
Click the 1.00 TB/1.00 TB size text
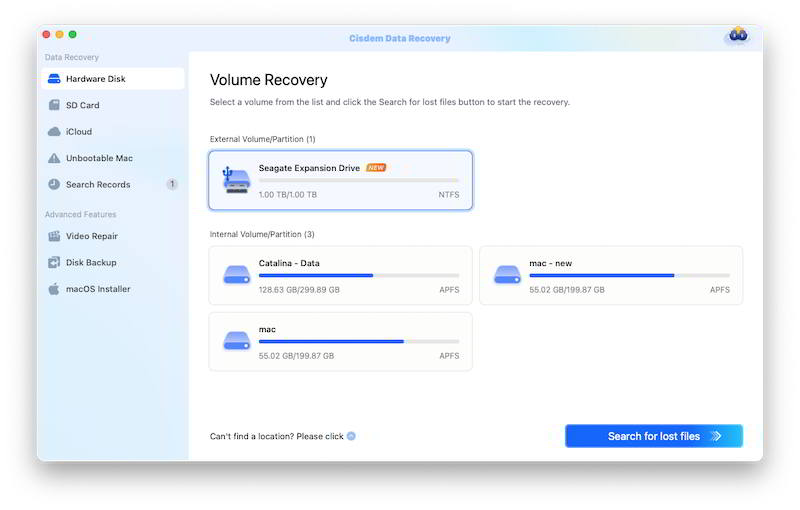(288, 194)
